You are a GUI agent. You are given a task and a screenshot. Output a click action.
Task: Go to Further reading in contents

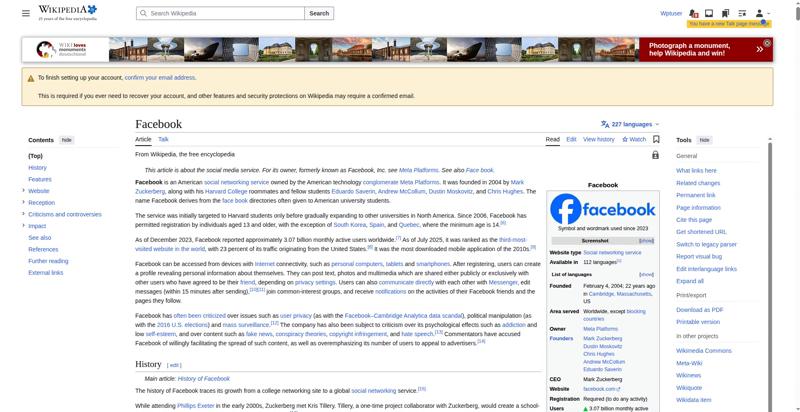click(x=48, y=261)
